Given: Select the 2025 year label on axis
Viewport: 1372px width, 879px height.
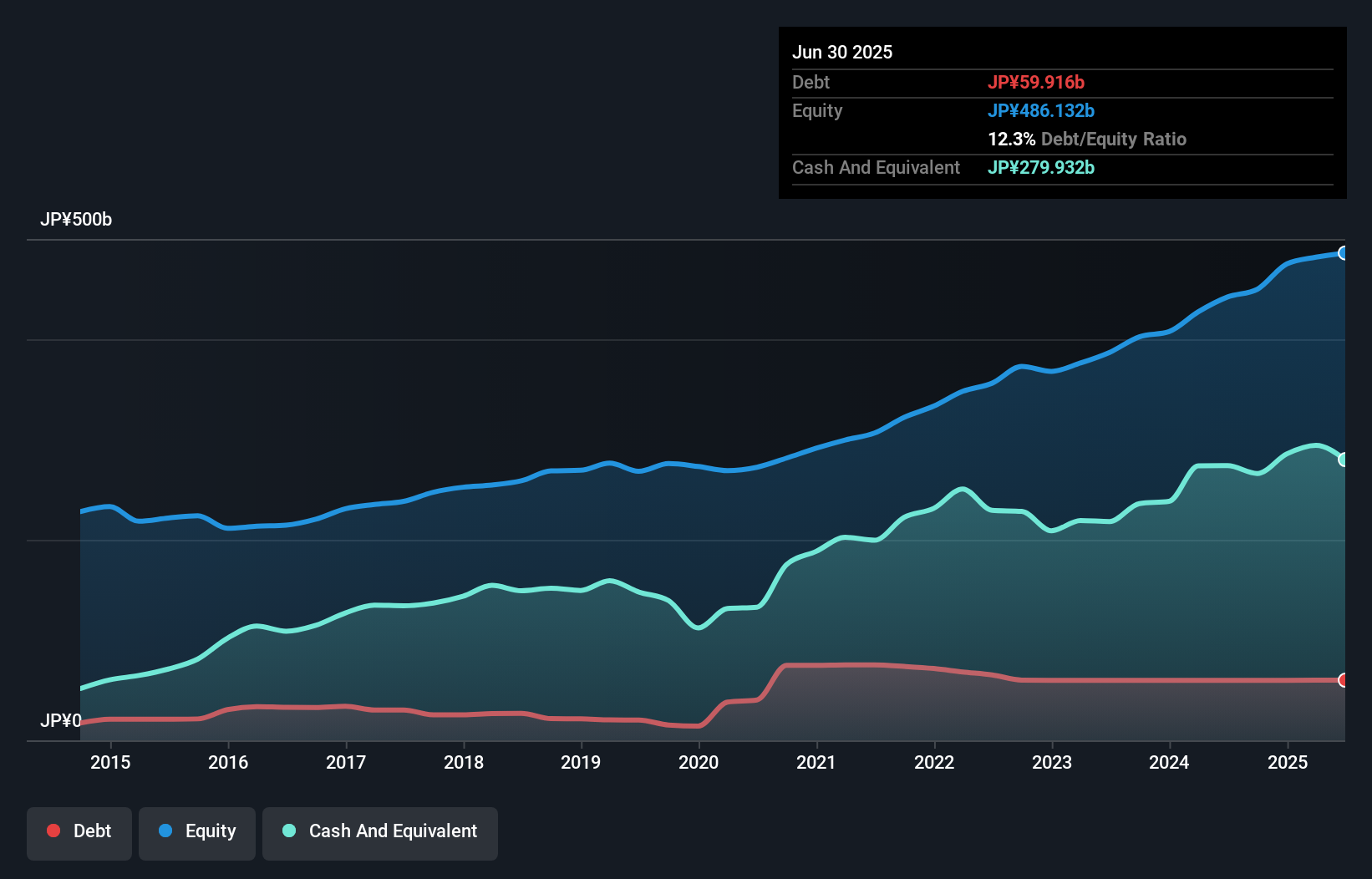Looking at the screenshot, I should pyautogui.click(x=1288, y=762).
